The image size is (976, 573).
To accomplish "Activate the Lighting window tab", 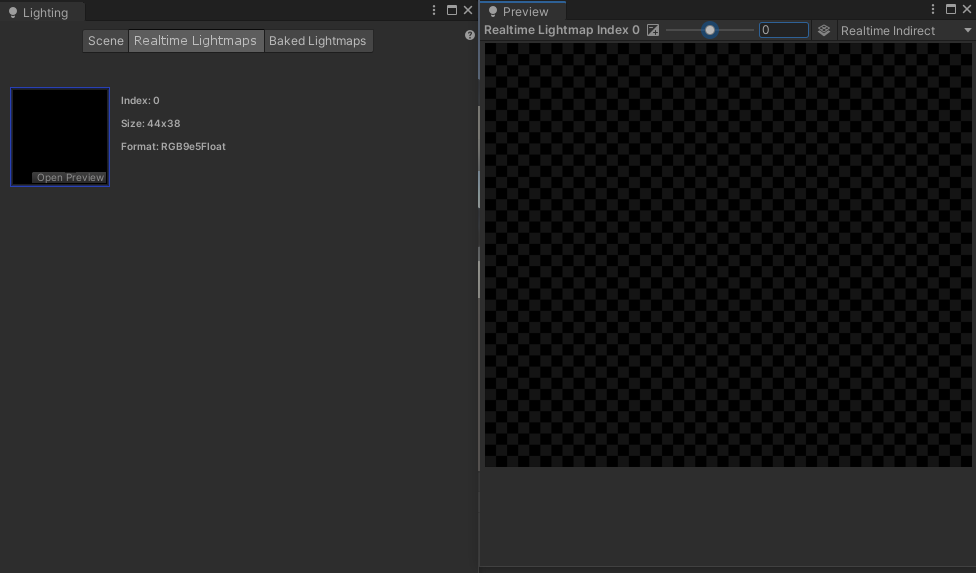I will 41,12.
